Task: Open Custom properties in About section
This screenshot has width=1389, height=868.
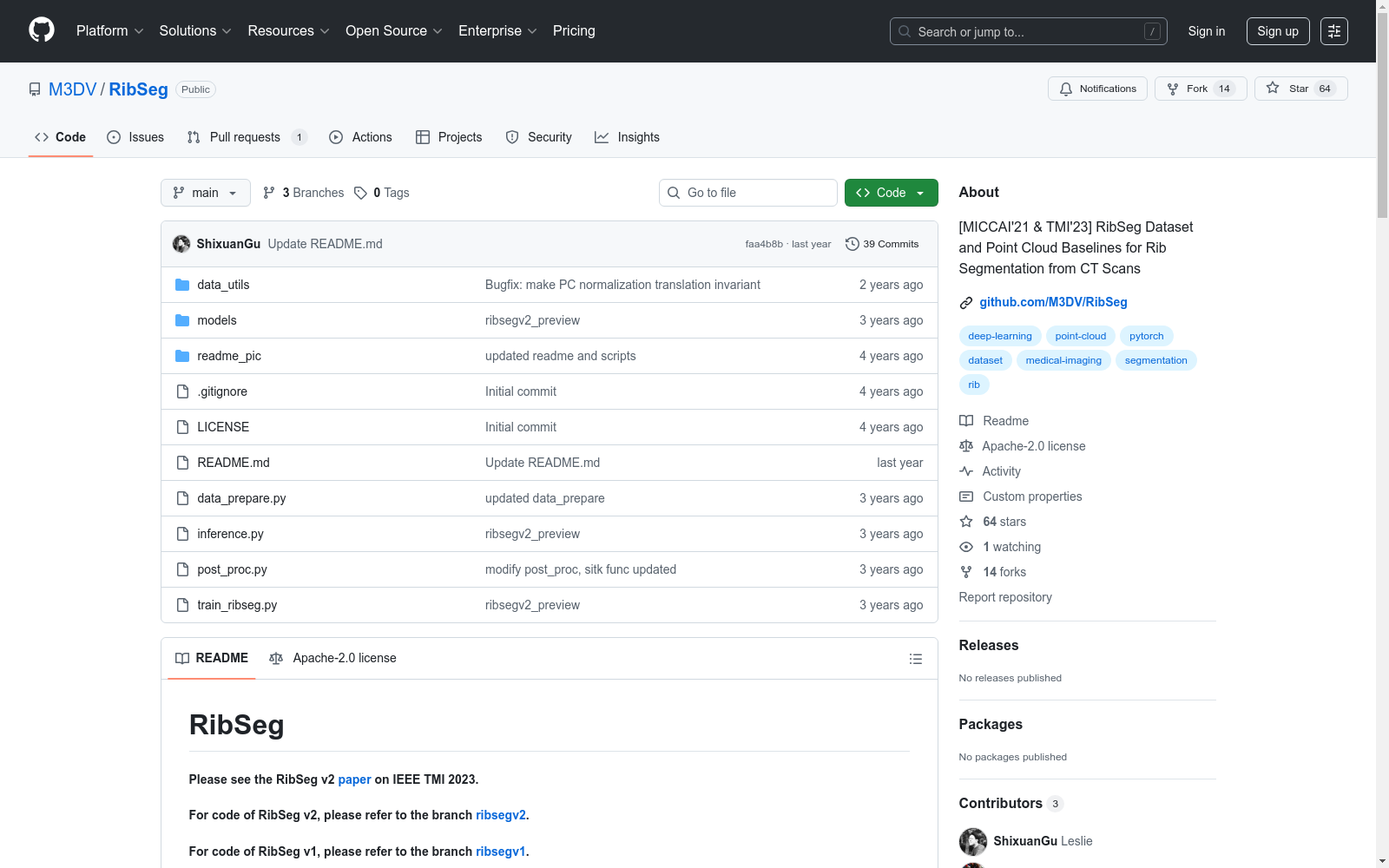Action: click(x=1032, y=496)
